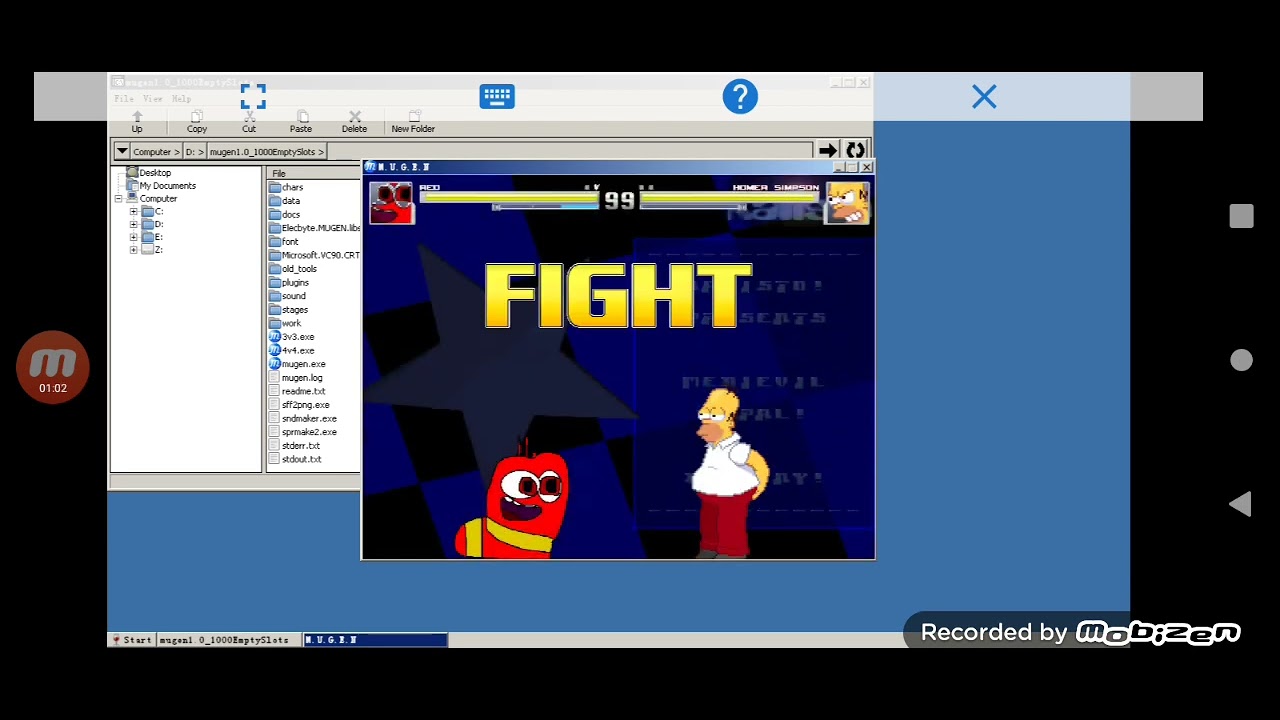Click the refresh icon beside address bar
The height and width of the screenshot is (720, 1280).
click(x=855, y=150)
